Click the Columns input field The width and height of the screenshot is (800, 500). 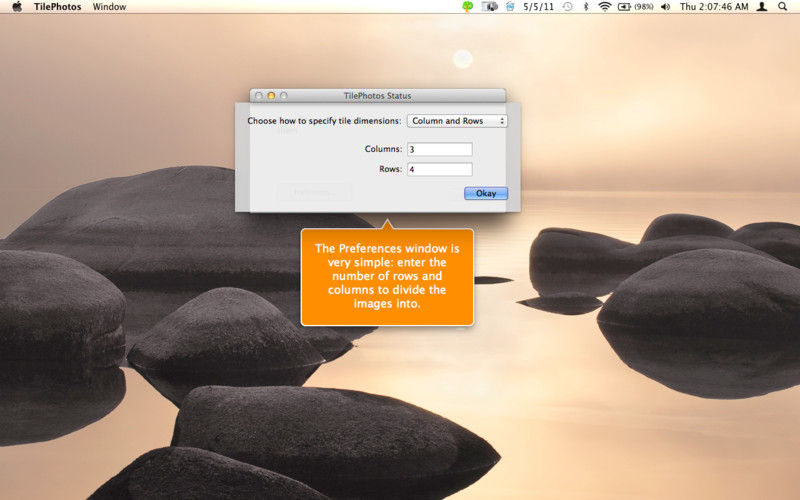click(x=440, y=149)
